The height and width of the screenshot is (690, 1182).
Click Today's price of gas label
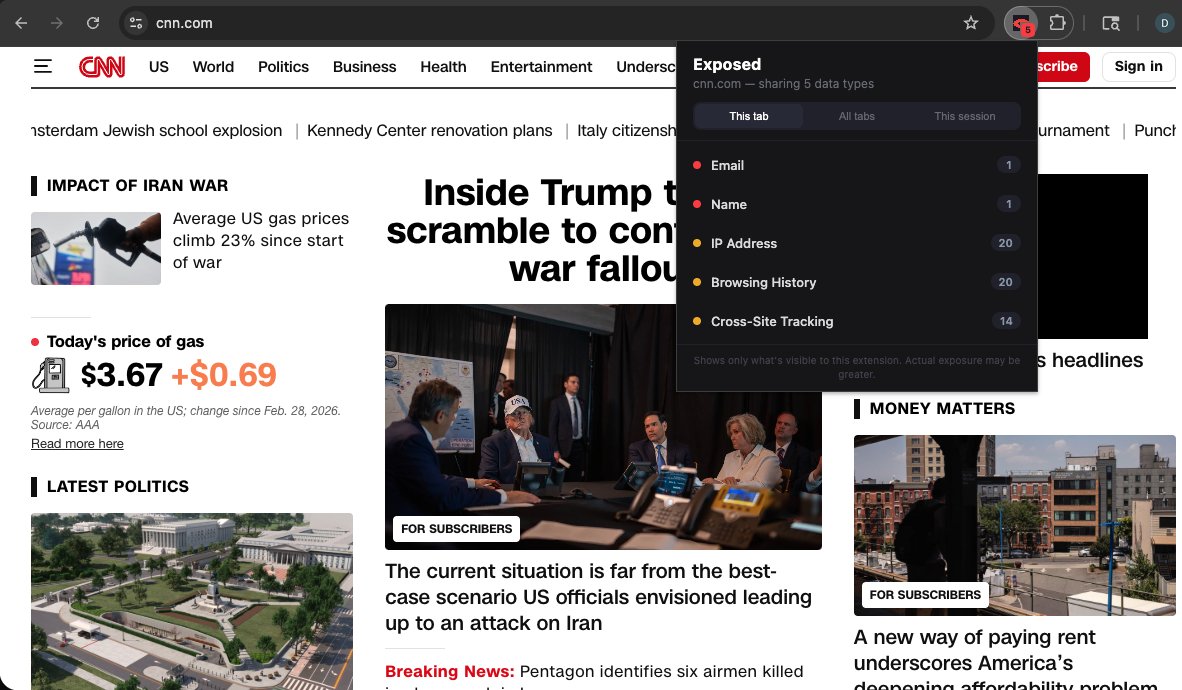125,342
